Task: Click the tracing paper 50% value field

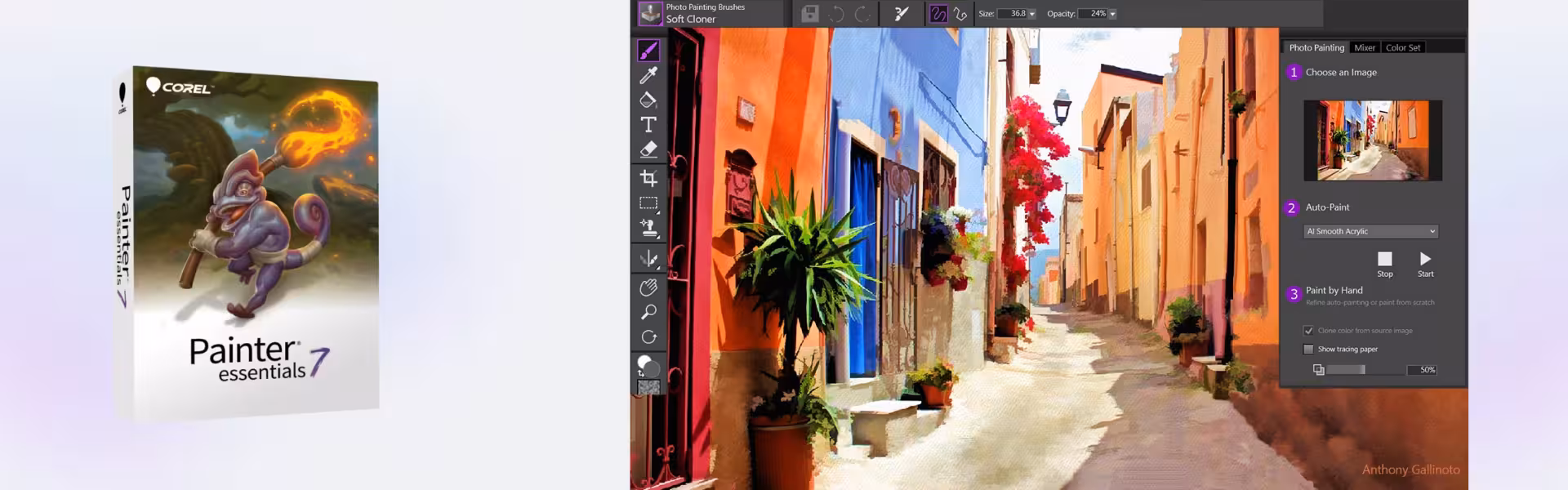Action: pyautogui.click(x=1422, y=370)
